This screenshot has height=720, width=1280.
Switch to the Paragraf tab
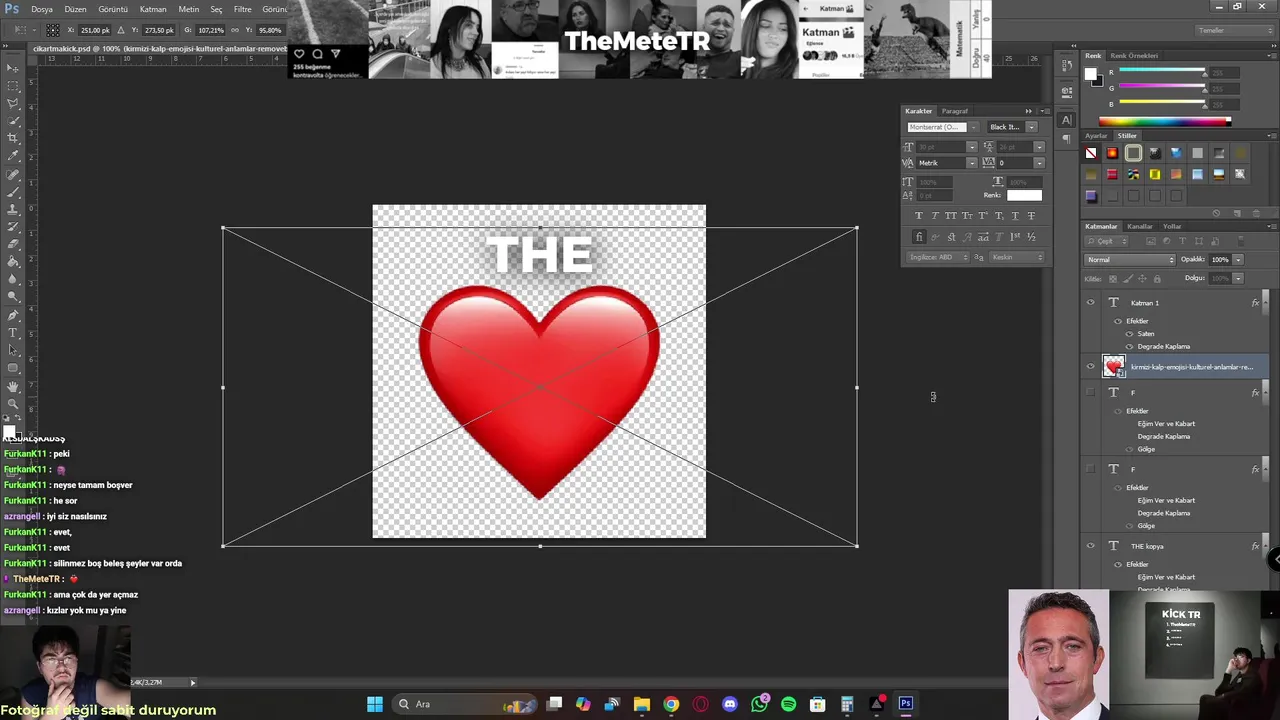pos(954,111)
